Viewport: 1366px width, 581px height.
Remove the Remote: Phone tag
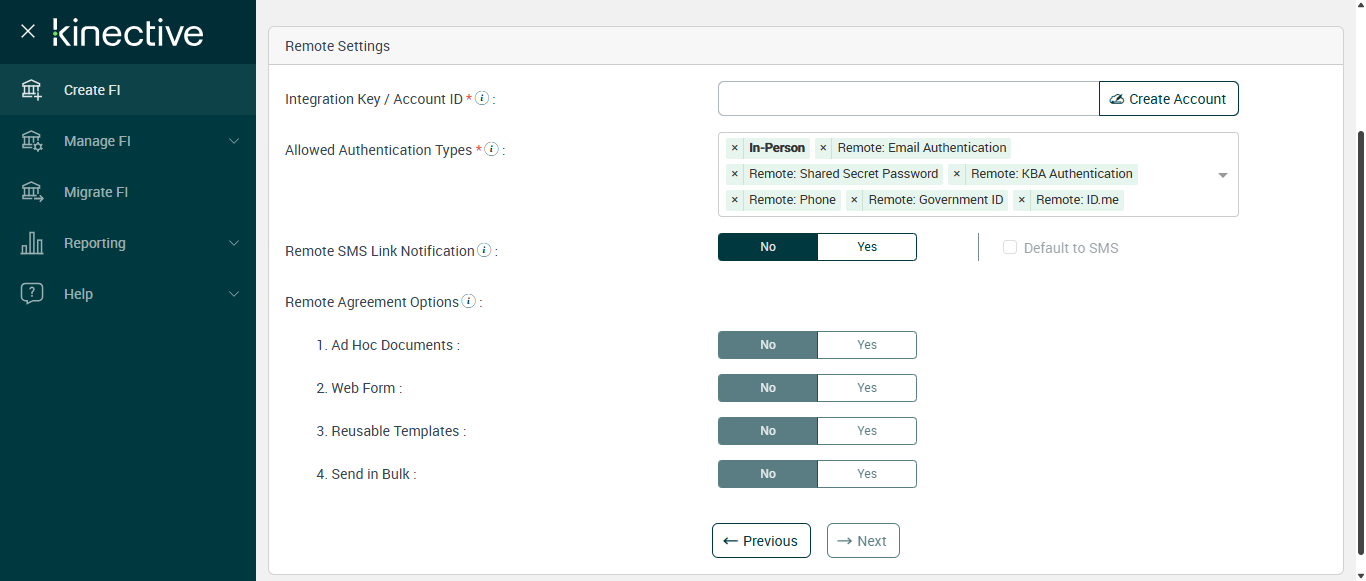tap(735, 200)
